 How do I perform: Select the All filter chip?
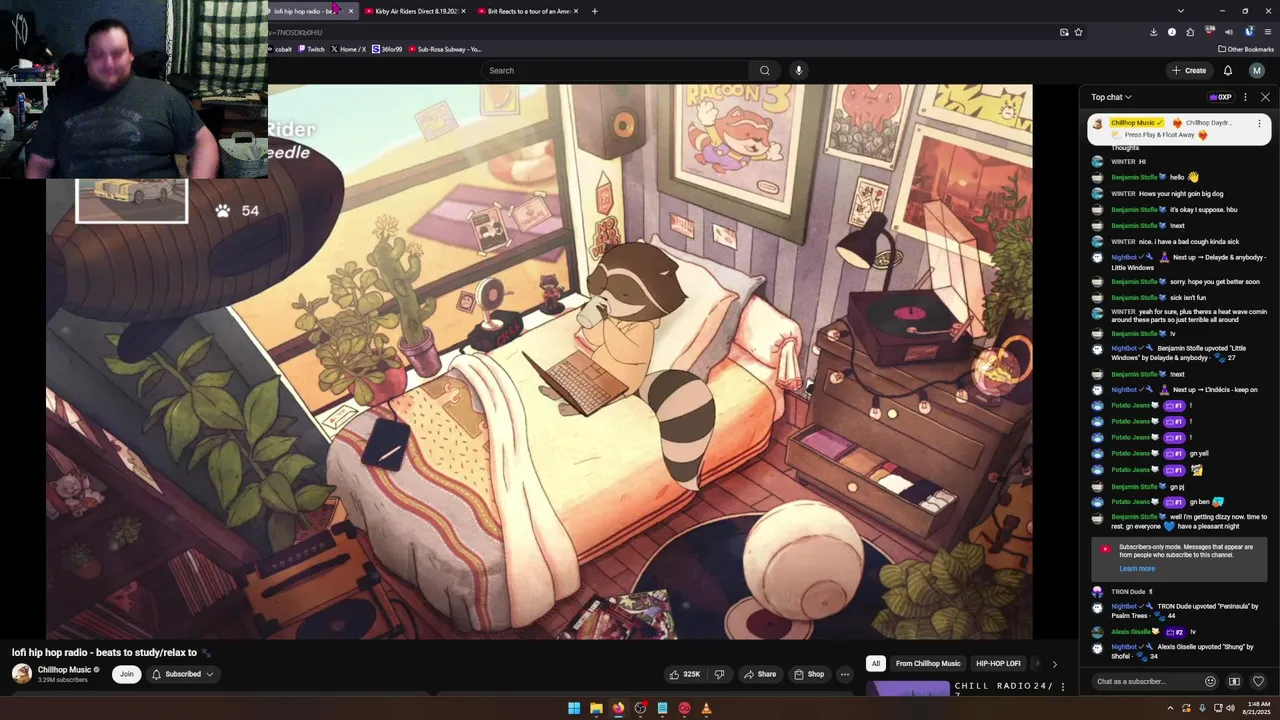(x=876, y=663)
